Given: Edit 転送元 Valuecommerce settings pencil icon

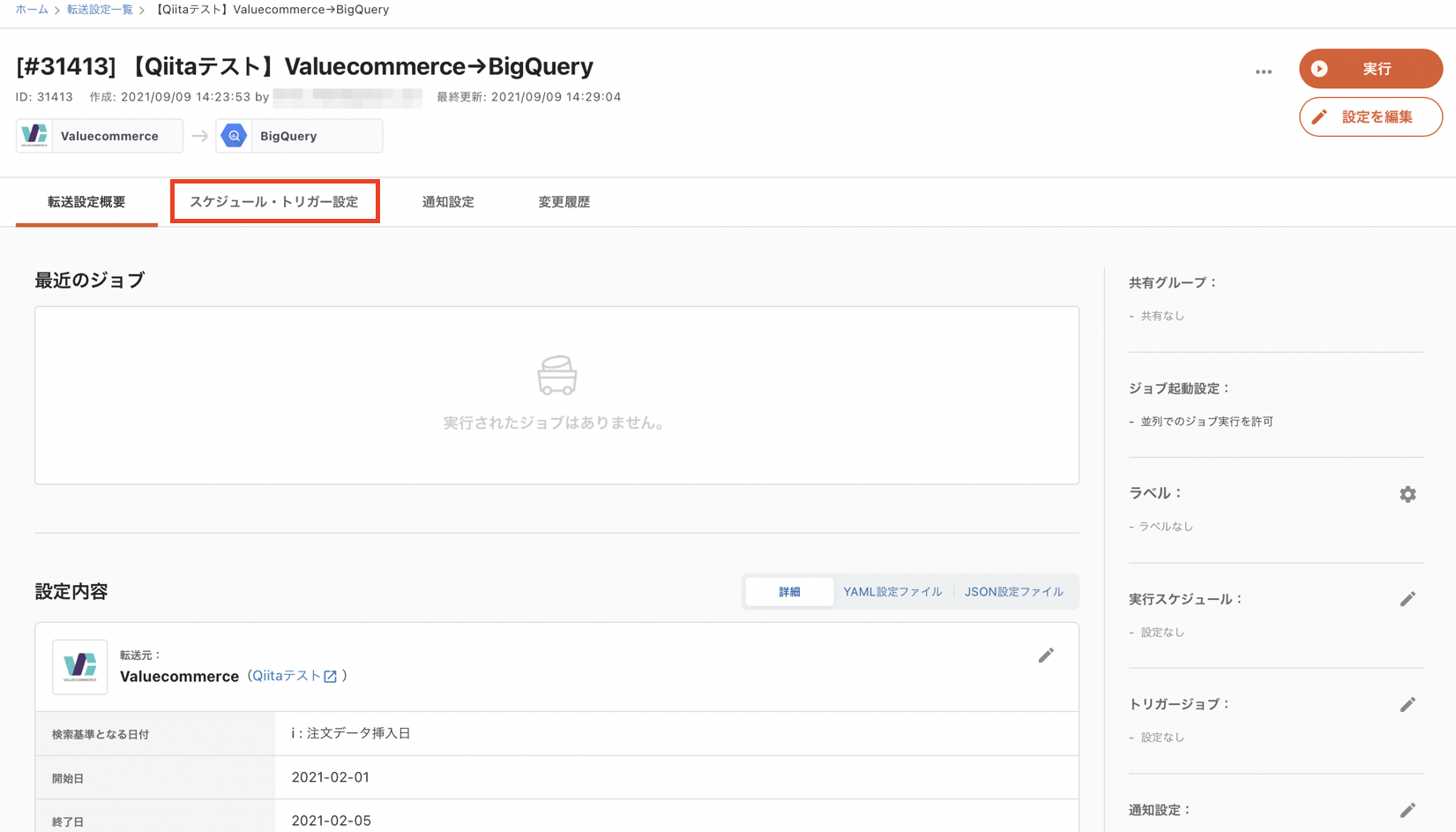Looking at the screenshot, I should (x=1046, y=655).
